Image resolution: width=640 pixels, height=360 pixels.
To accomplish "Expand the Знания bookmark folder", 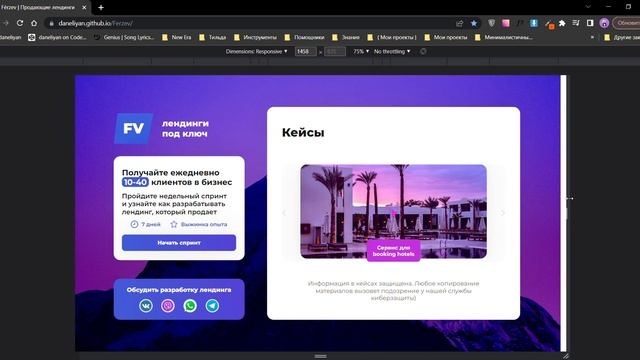I will tap(346, 37).
